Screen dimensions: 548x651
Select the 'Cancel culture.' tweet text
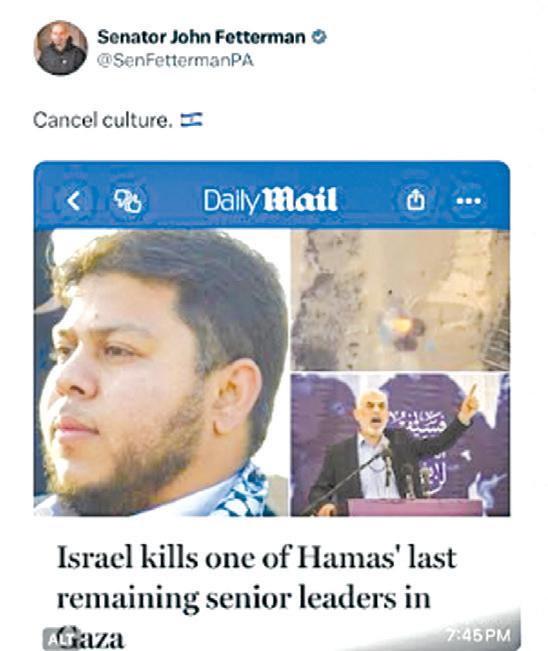(103, 120)
